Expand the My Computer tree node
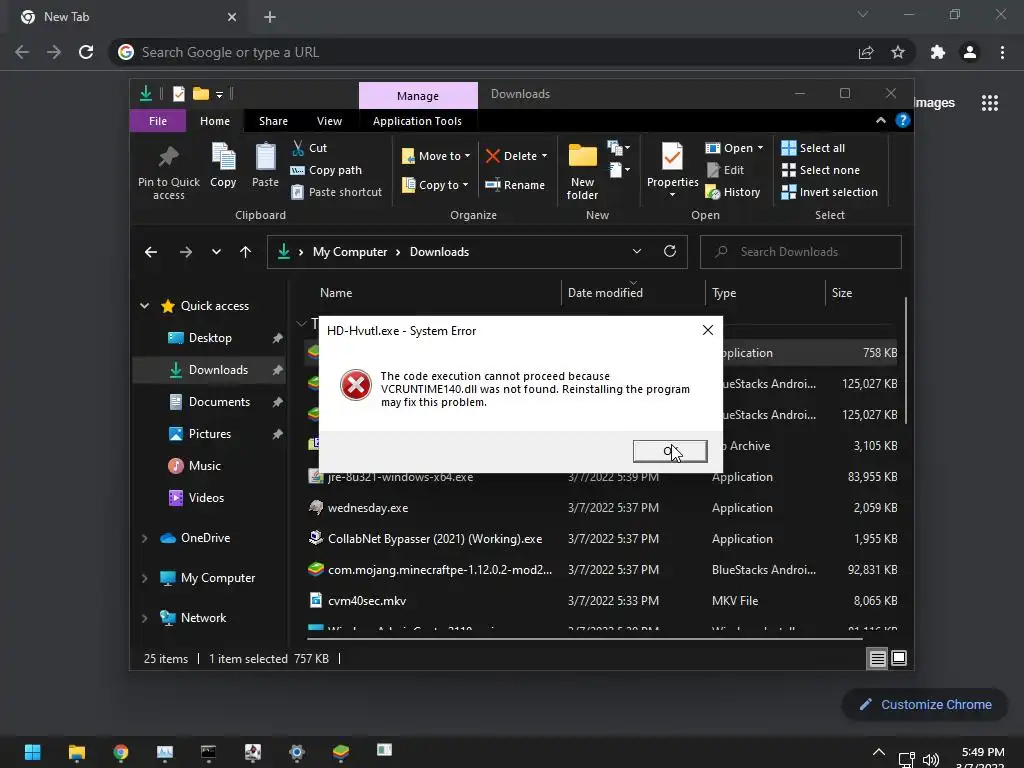Screen dimensions: 1024x768 pyautogui.click(x=144, y=578)
